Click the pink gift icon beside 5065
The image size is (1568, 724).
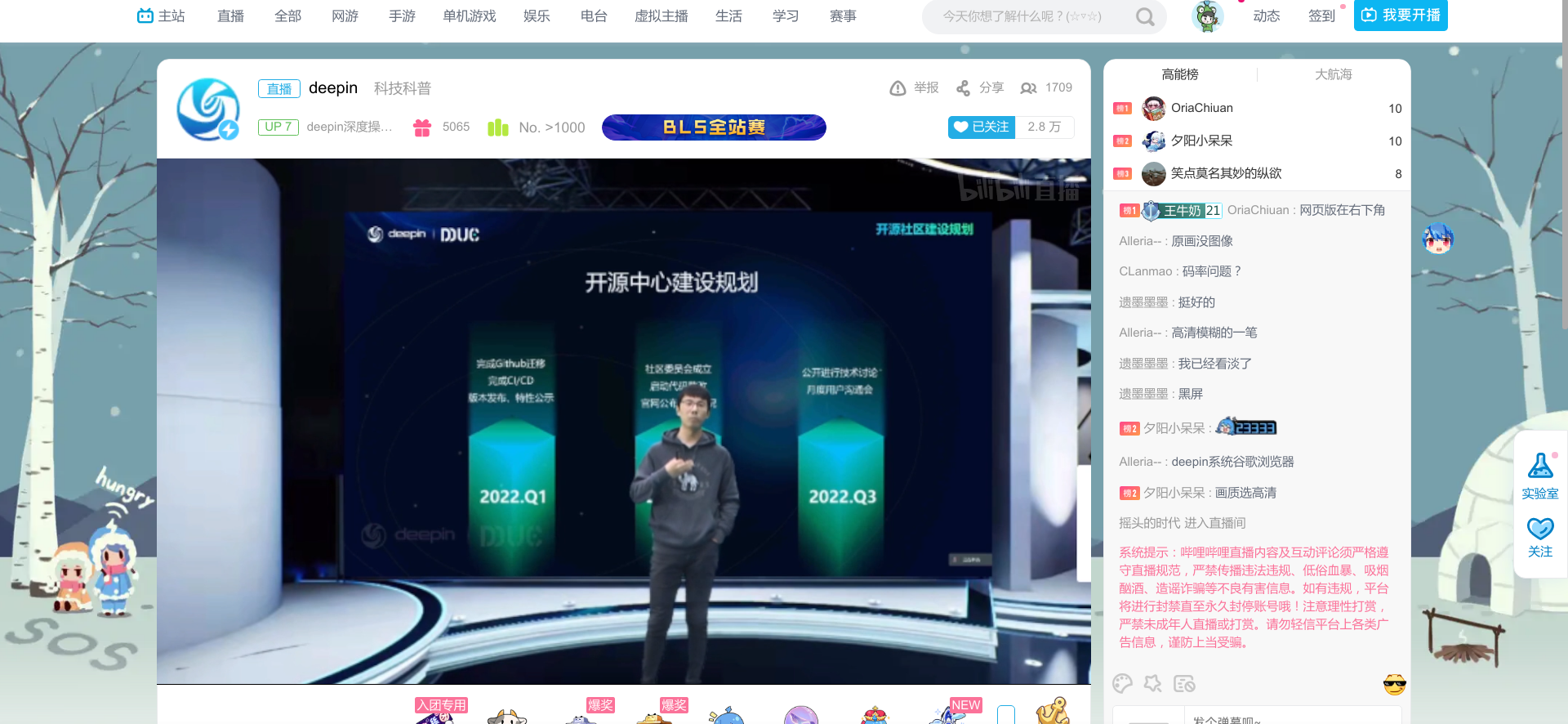click(x=422, y=127)
